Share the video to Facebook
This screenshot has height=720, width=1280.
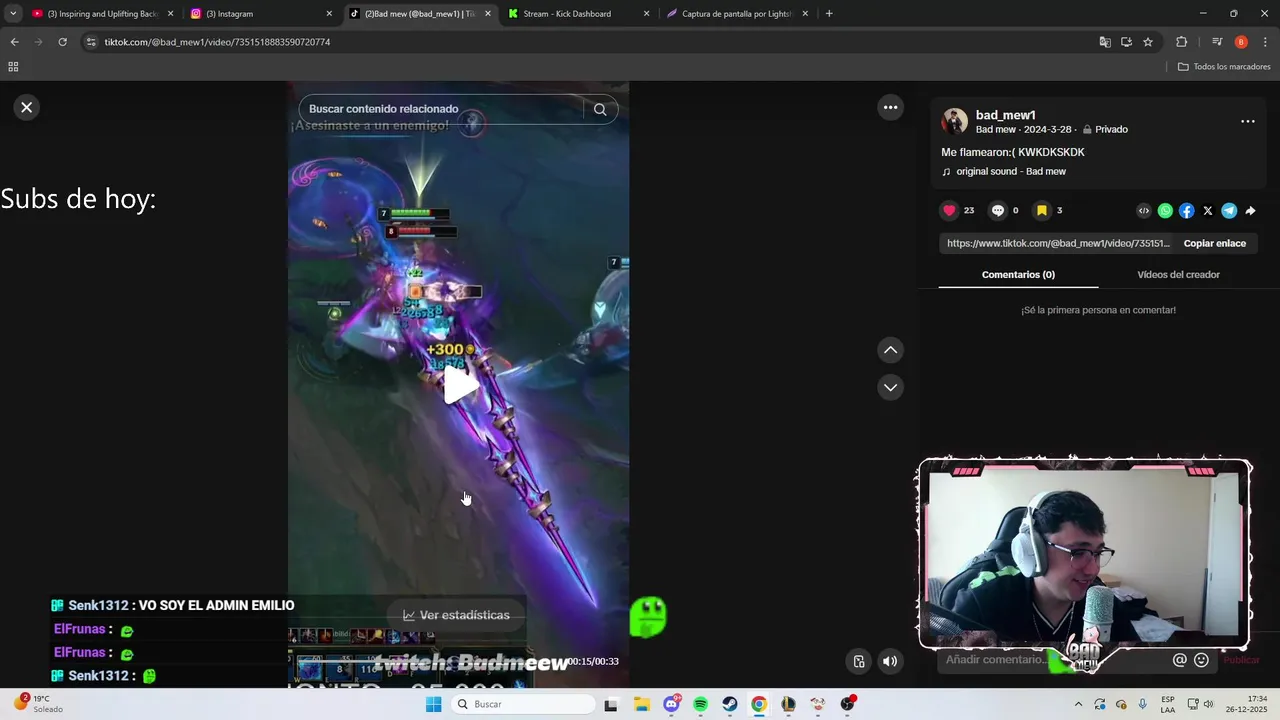tap(1186, 210)
